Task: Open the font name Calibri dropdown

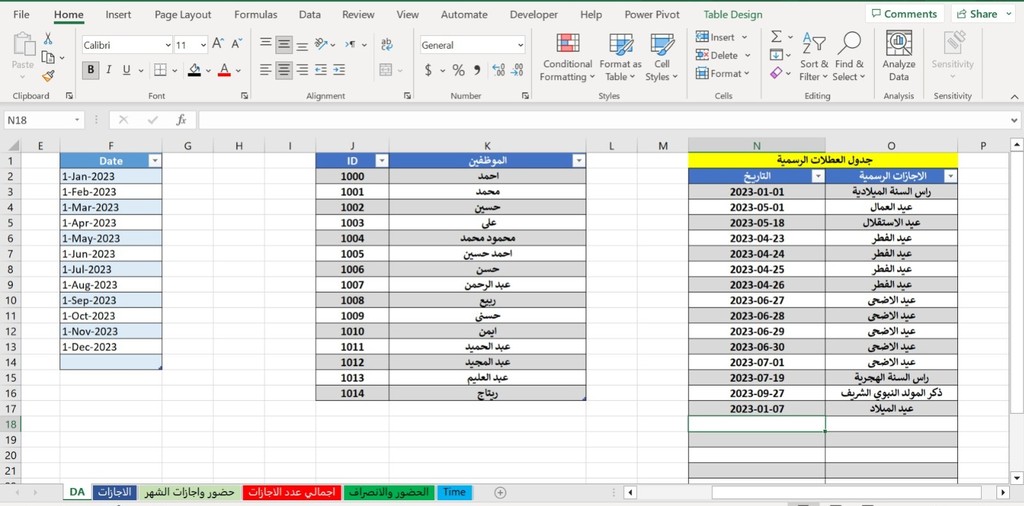Action: tap(168, 45)
